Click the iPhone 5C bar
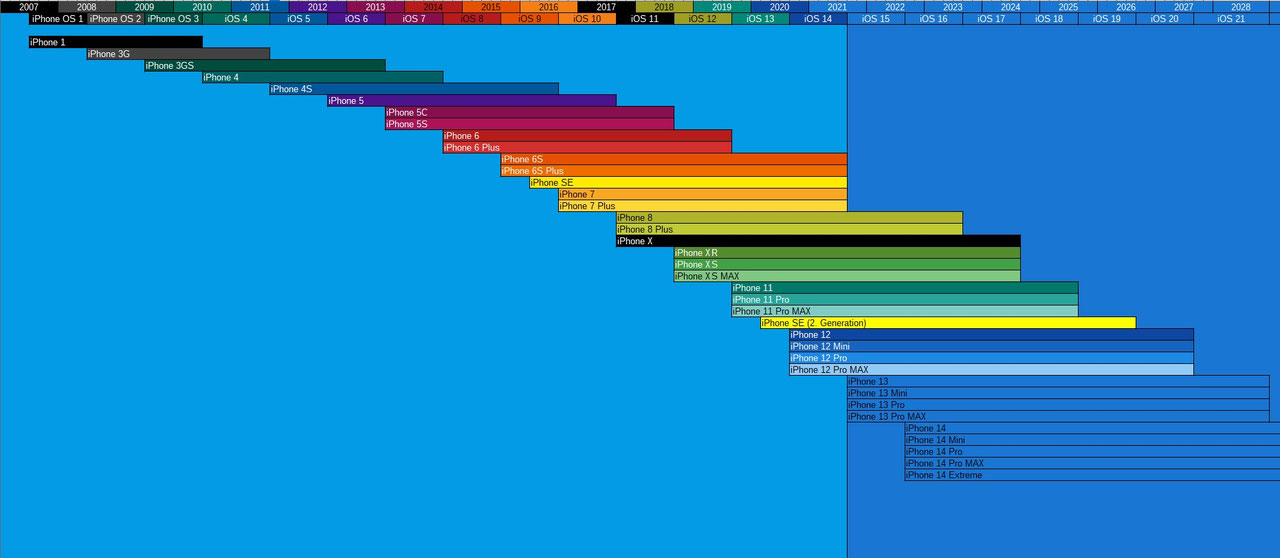Screen dimensions: 1280x558 click(530, 112)
